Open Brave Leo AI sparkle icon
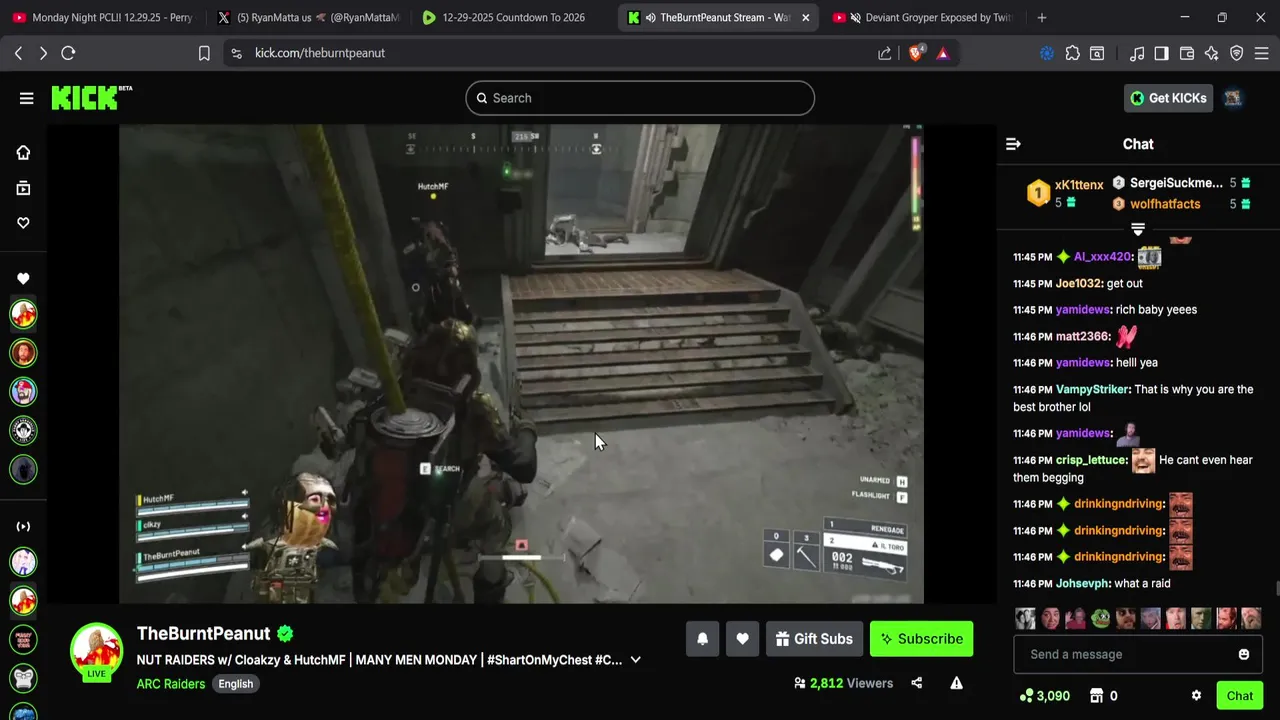 coord(1211,53)
